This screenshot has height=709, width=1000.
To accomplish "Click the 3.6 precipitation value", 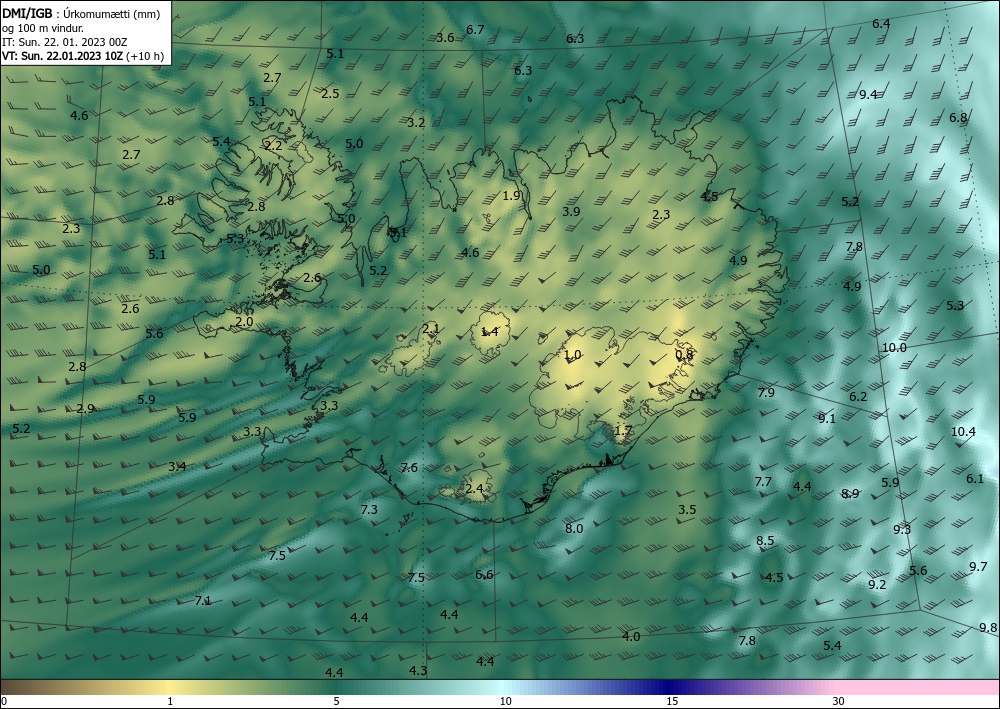I will (445, 38).
